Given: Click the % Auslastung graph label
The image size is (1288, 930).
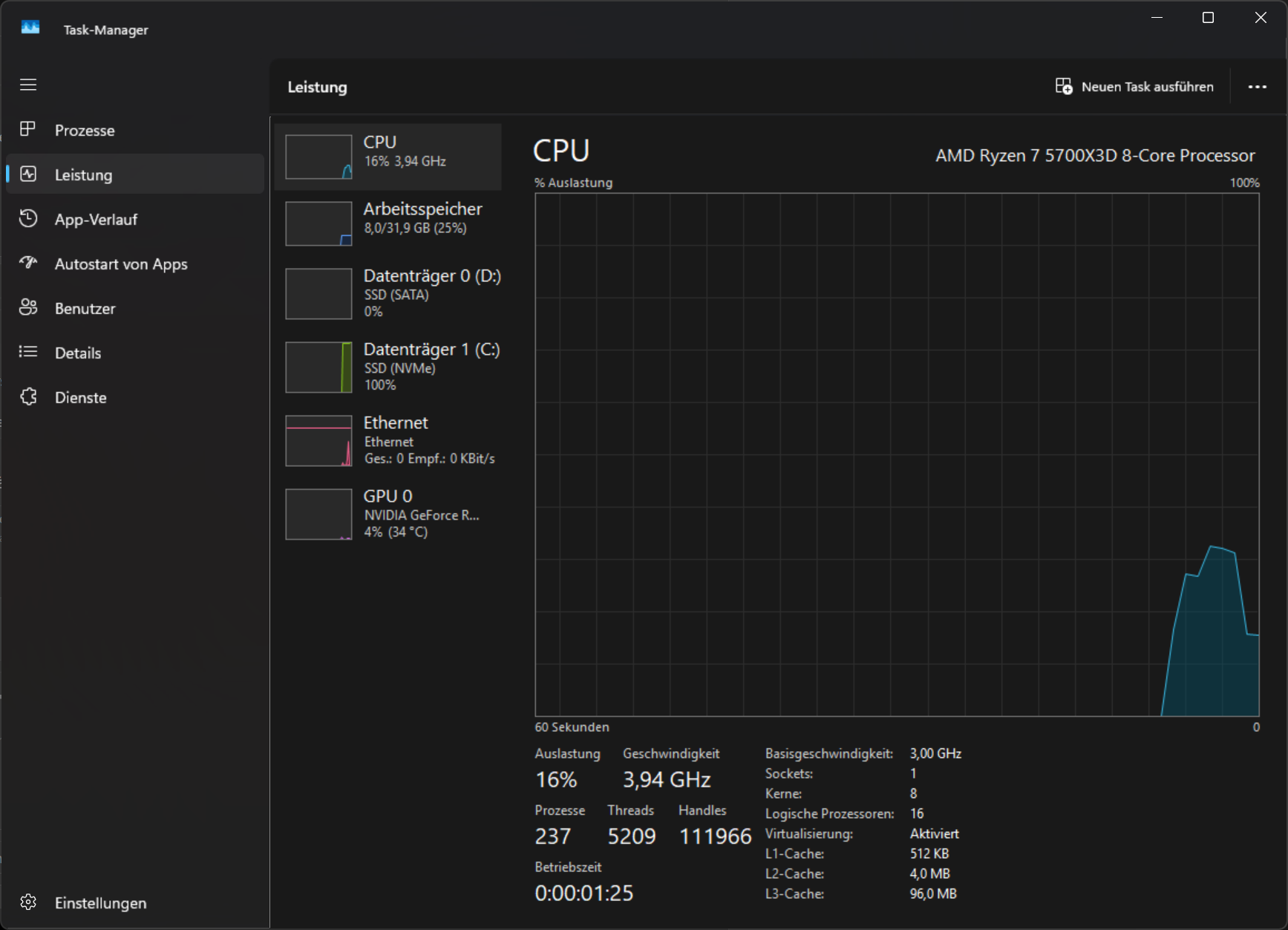Looking at the screenshot, I should pyautogui.click(x=573, y=183).
